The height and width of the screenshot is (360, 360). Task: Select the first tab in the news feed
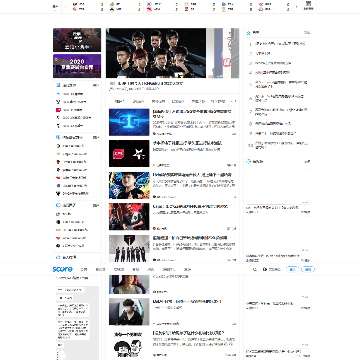119,101
